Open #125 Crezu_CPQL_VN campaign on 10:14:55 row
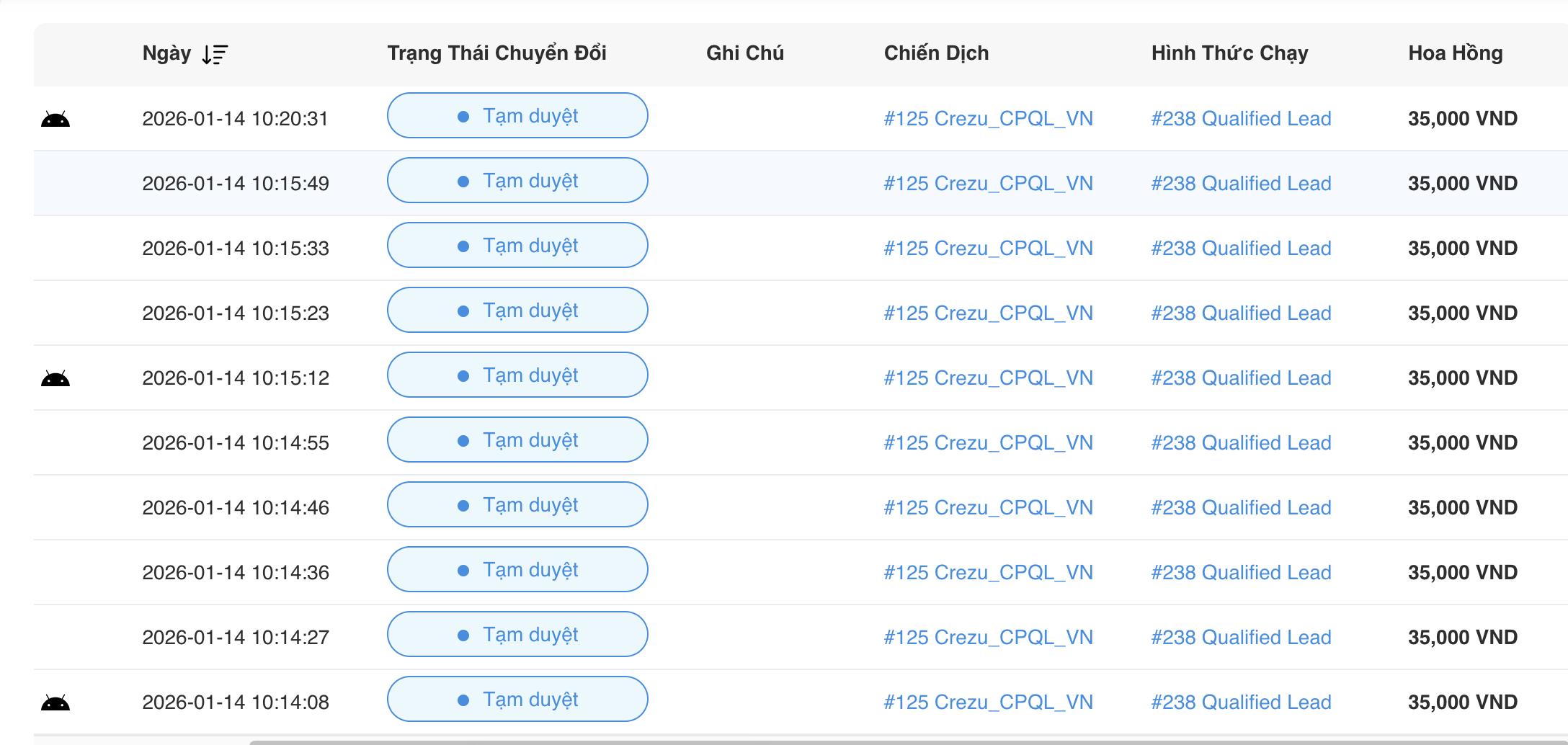 pos(988,443)
